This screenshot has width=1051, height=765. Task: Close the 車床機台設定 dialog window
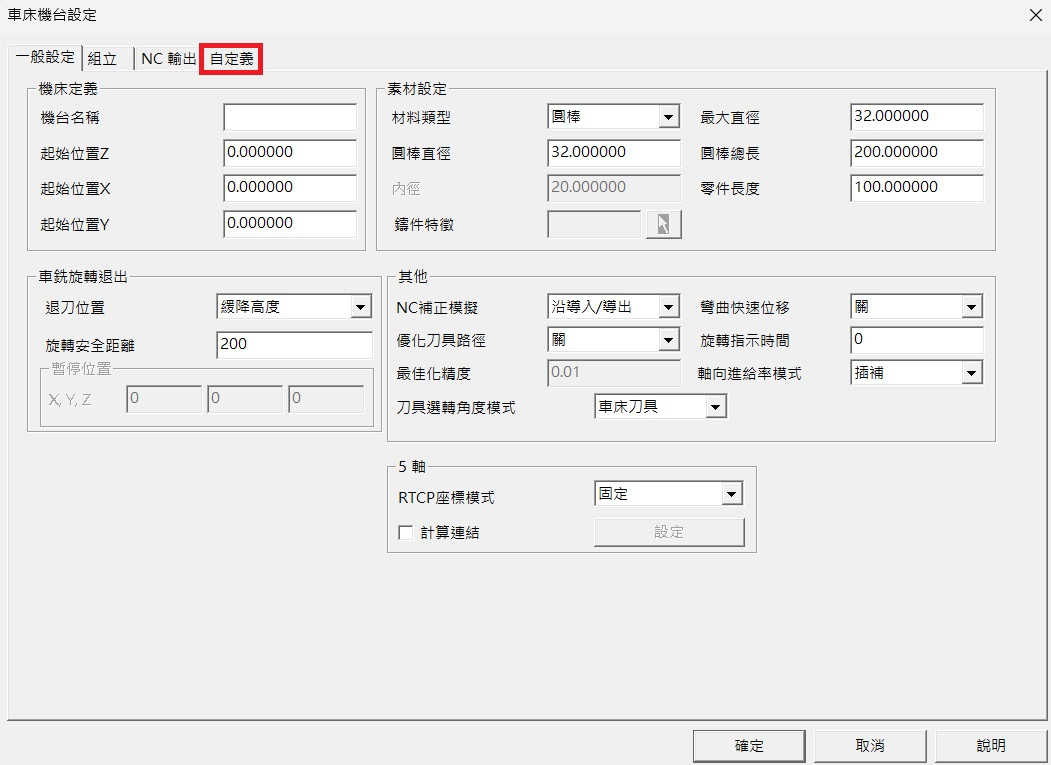tap(1035, 15)
